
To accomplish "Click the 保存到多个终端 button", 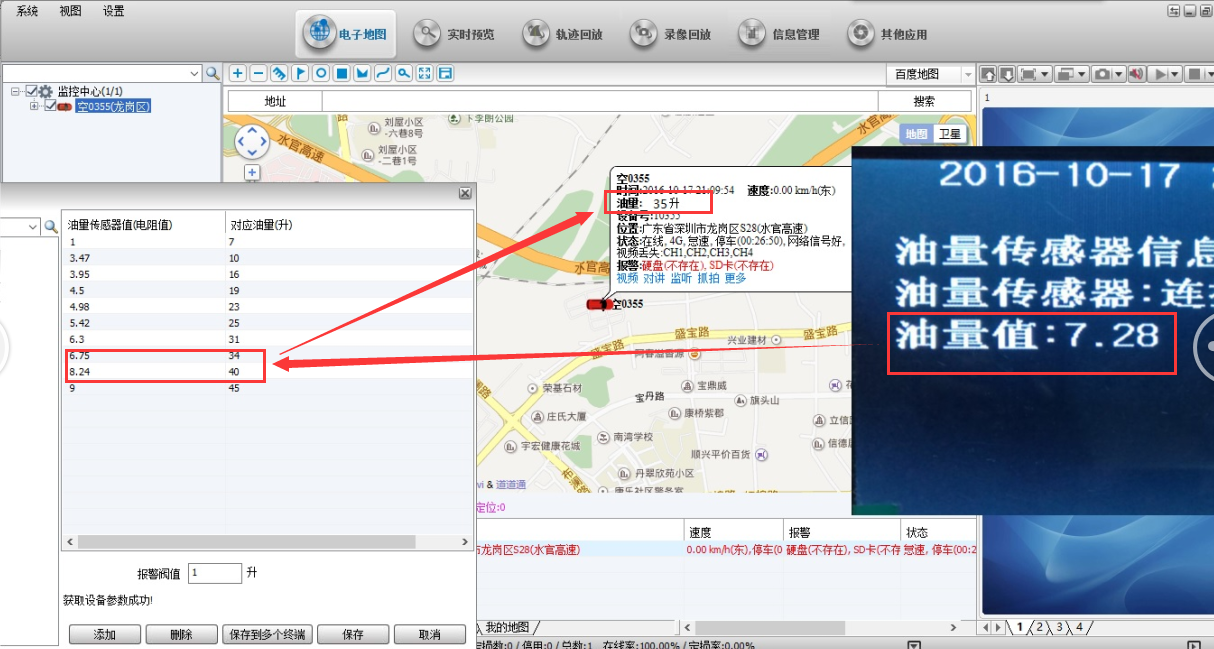I will pyautogui.click(x=267, y=634).
